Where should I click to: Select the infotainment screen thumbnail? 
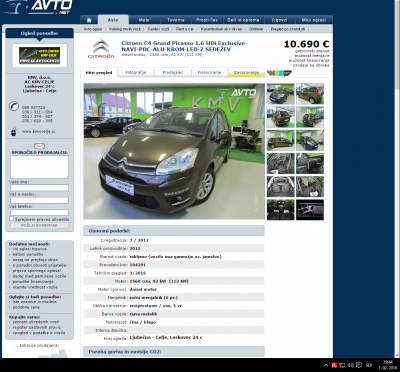(x=310, y=210)
